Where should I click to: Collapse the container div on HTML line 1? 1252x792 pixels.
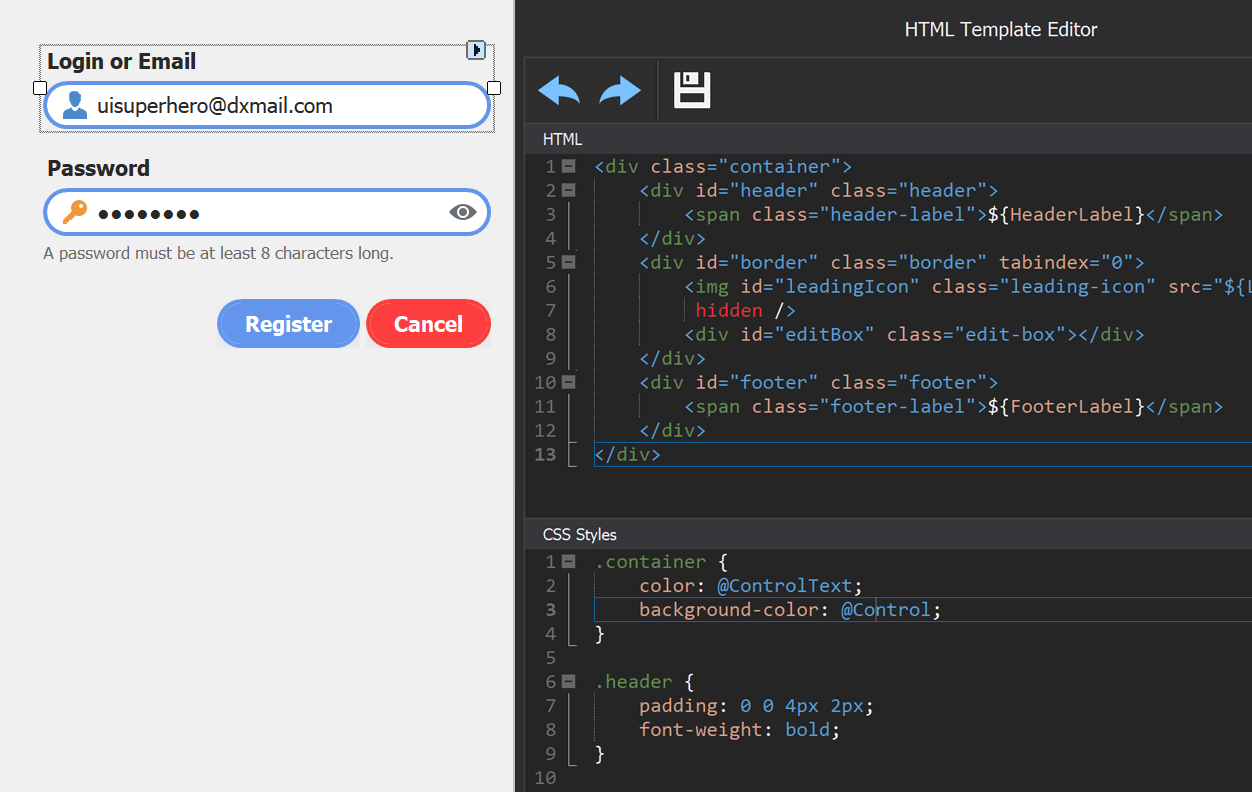click(x=568, y=166)
